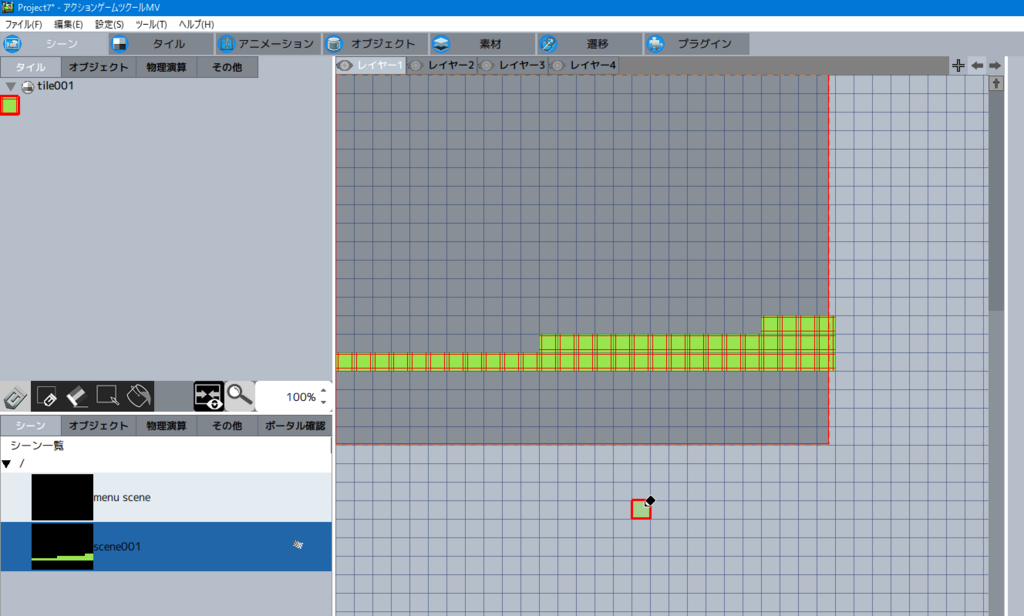1024x616 pixels.
Task: Click the menu scene black thumbnail
Action: pos(62,497)
